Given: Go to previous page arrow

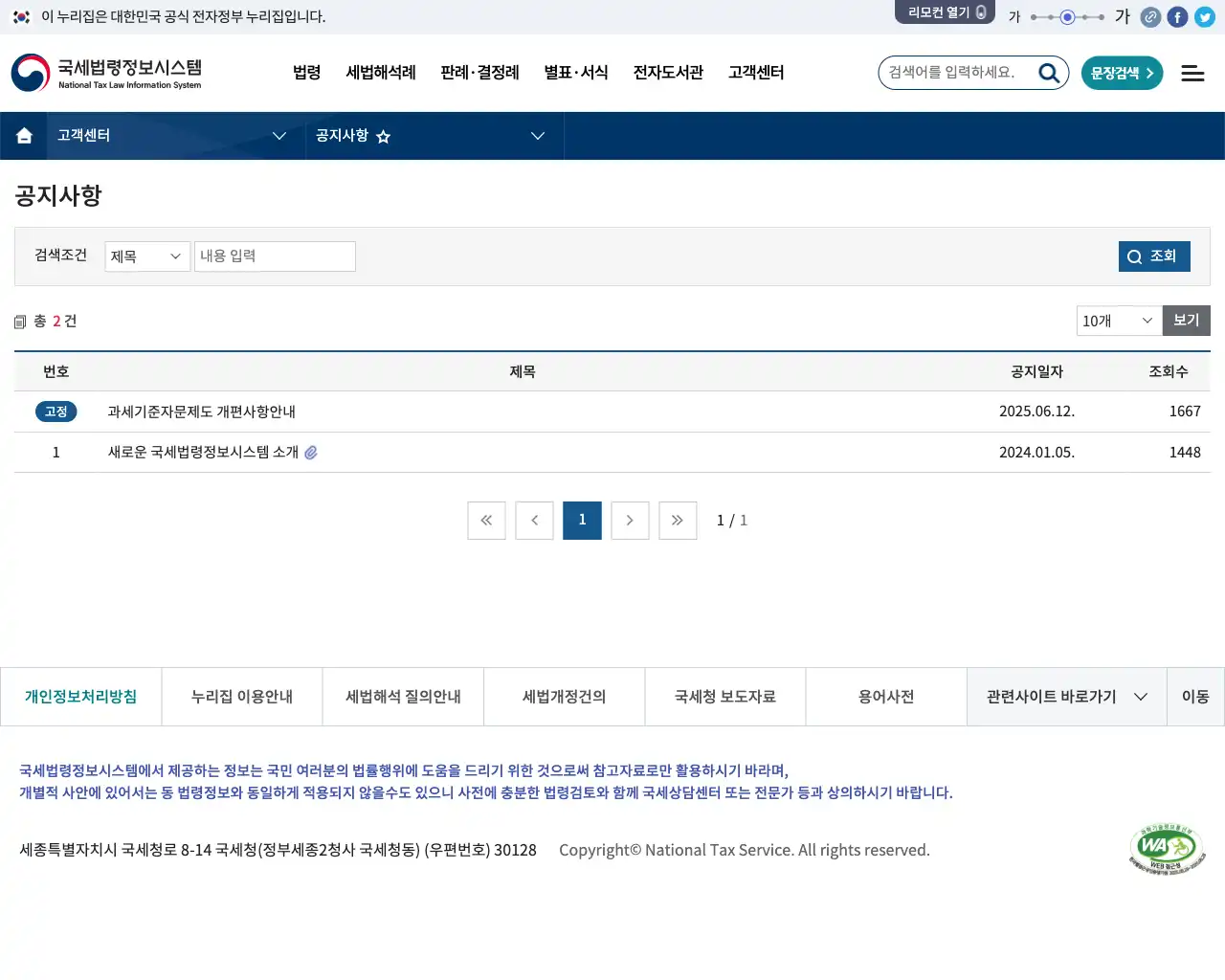Looking at the screenshot, I should coord(534,521).
